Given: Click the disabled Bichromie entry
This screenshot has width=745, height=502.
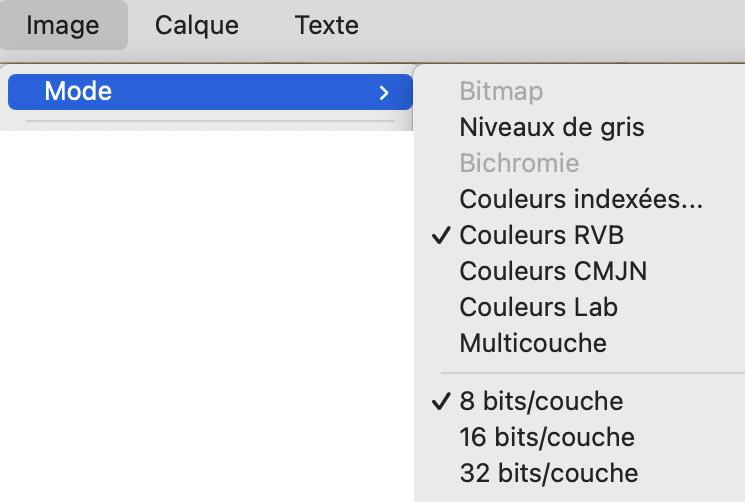Looking at the screenshot, I should 519,163.
